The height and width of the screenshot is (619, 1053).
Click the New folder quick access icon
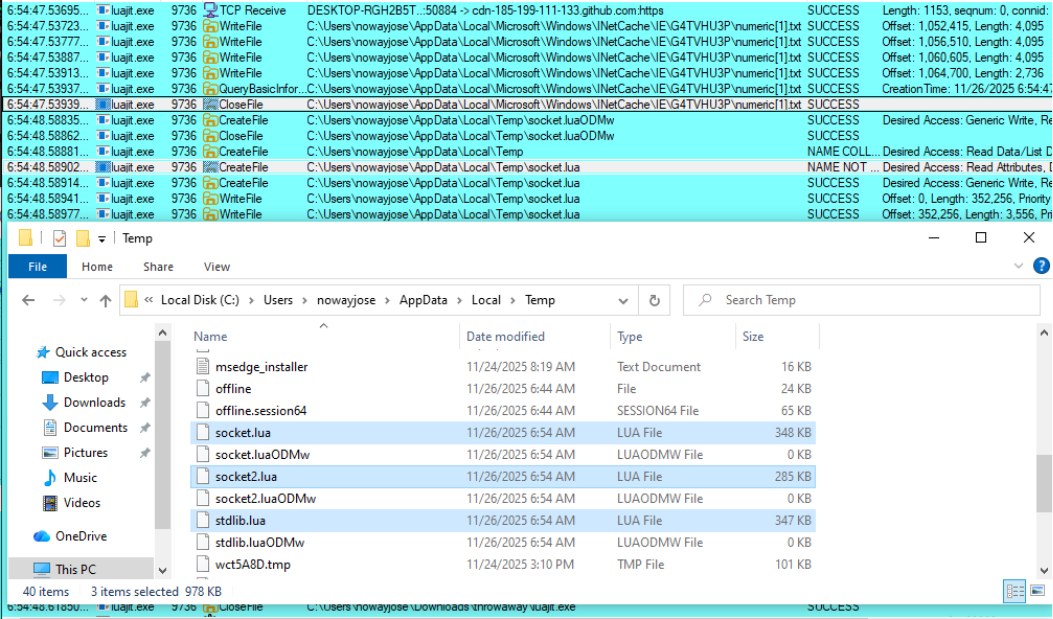(x=83, y=238)
